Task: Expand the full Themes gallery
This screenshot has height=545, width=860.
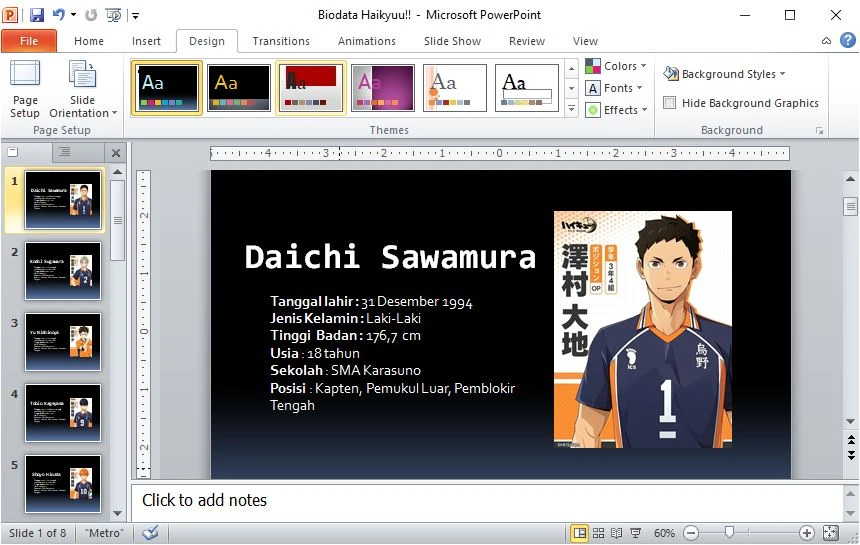Action: tap(572, 109)
